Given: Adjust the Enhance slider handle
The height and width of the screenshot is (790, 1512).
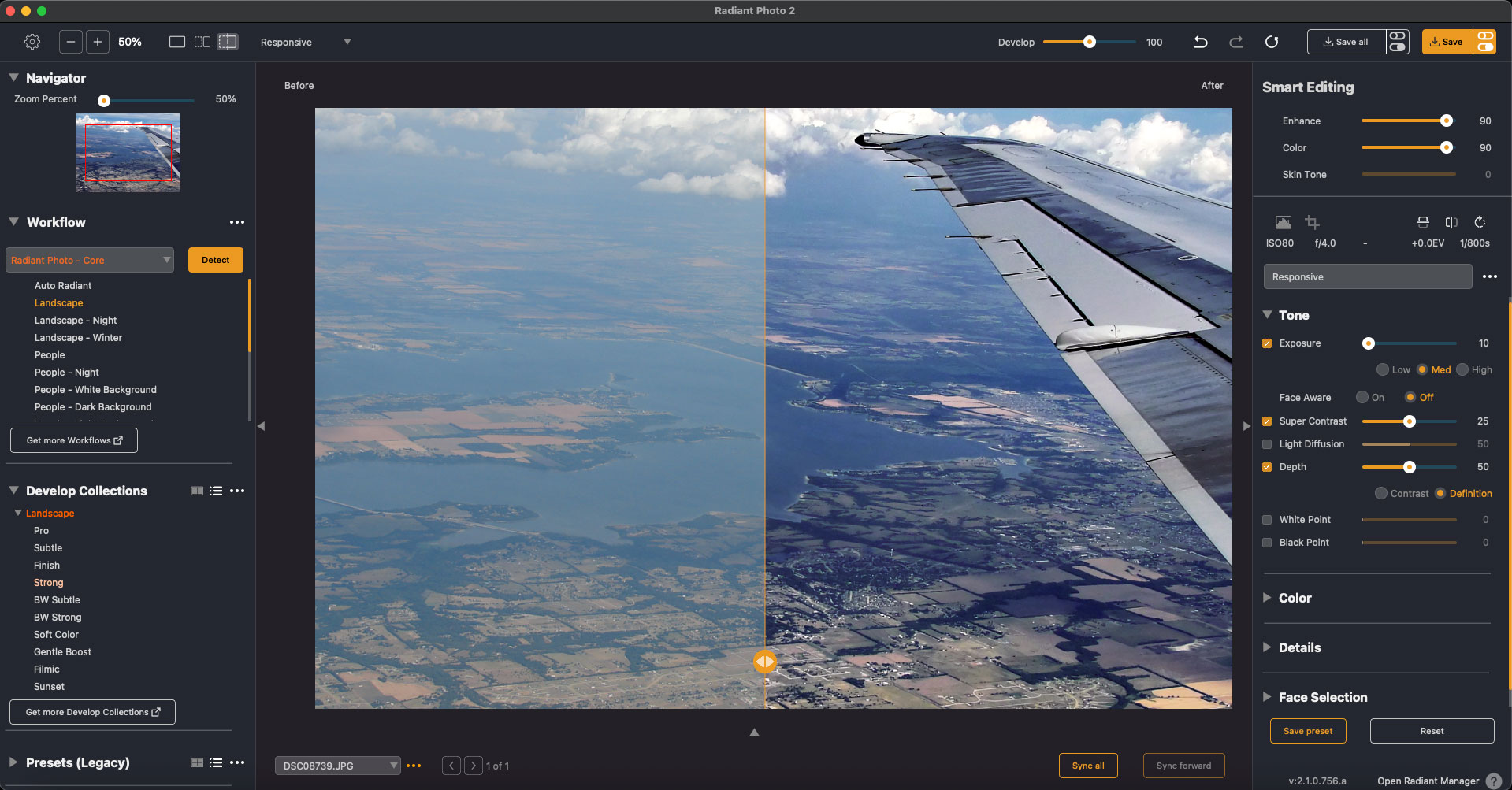Looking at the screenshot, I should click(x=1447, y=121).
